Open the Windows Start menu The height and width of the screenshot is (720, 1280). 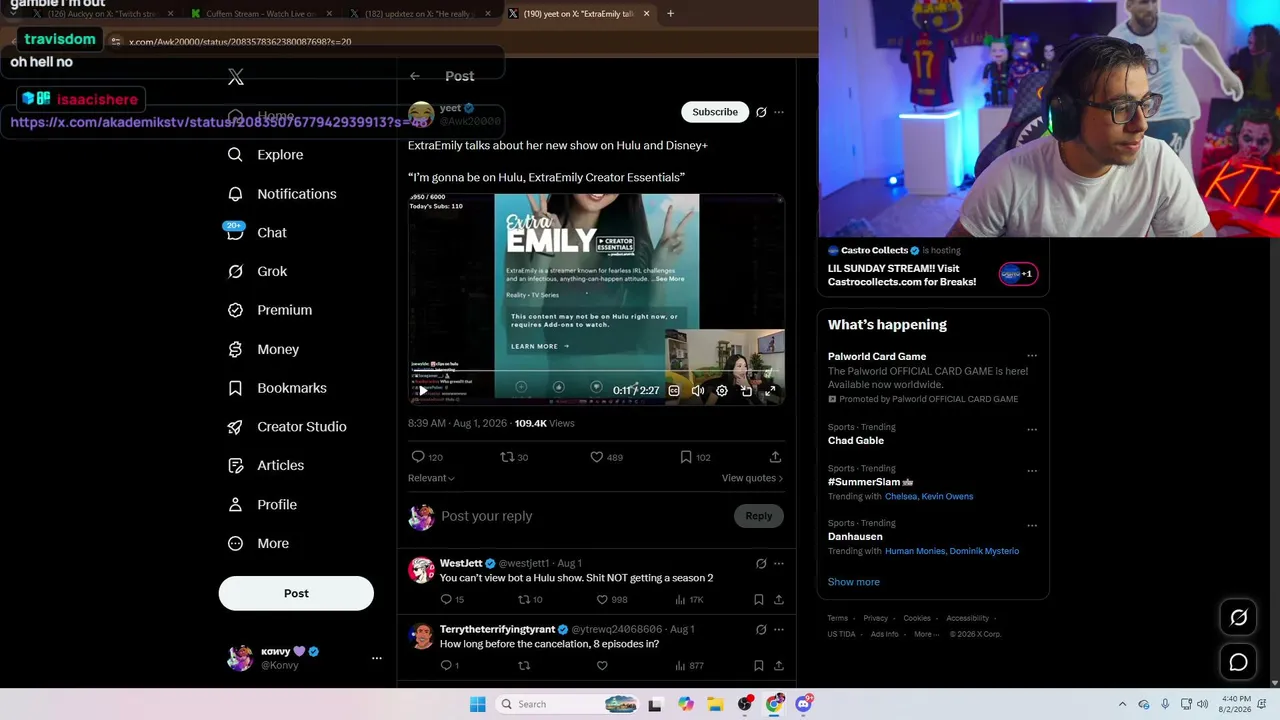pyautogui.click(x=478, y=704)
